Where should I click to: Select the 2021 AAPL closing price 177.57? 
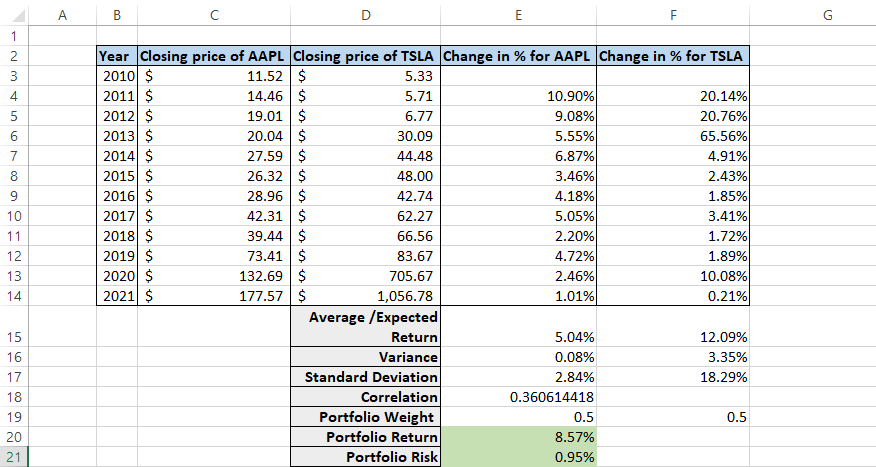tap(214, 295)
